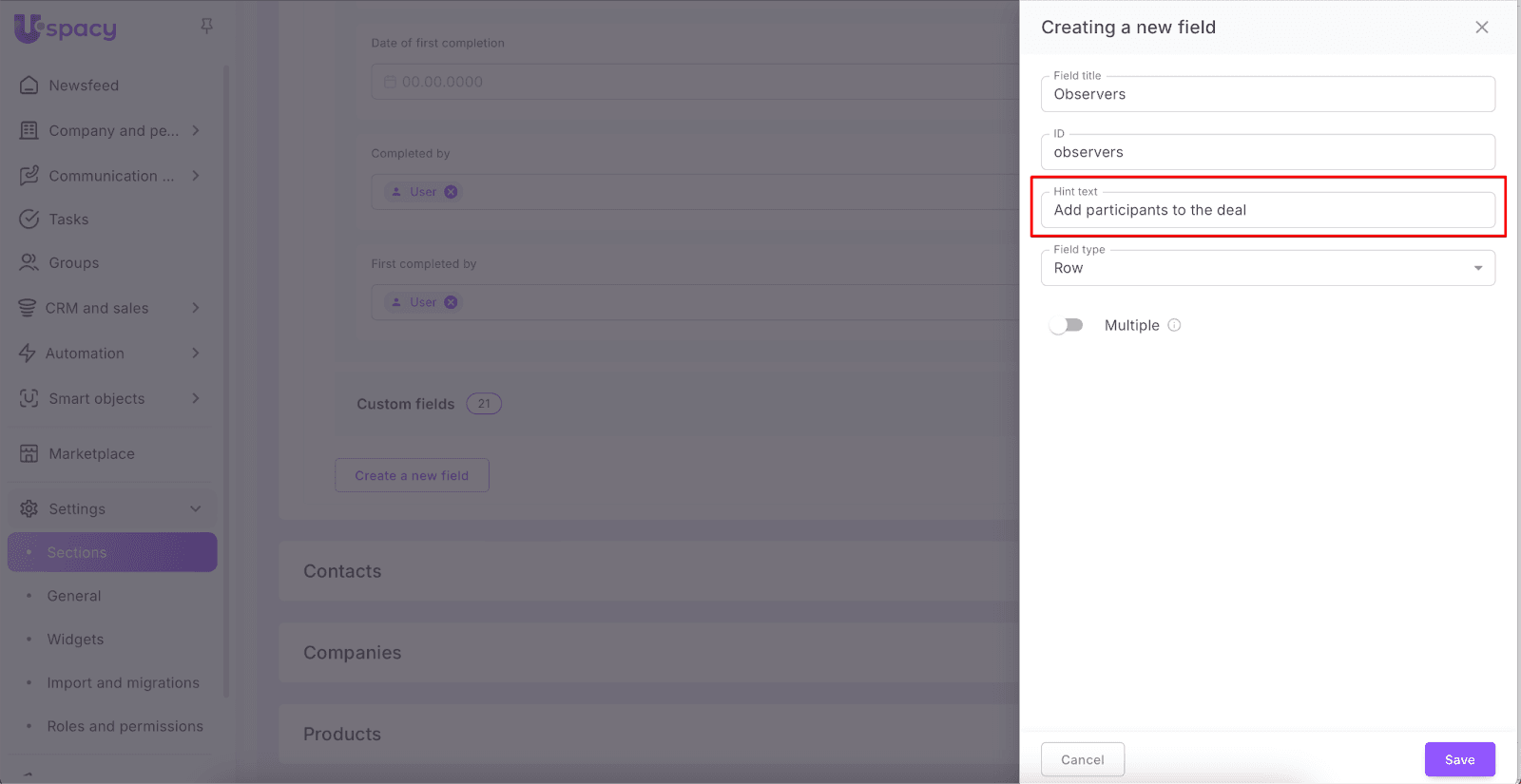Click the Uspacy logo

(66, 29)
